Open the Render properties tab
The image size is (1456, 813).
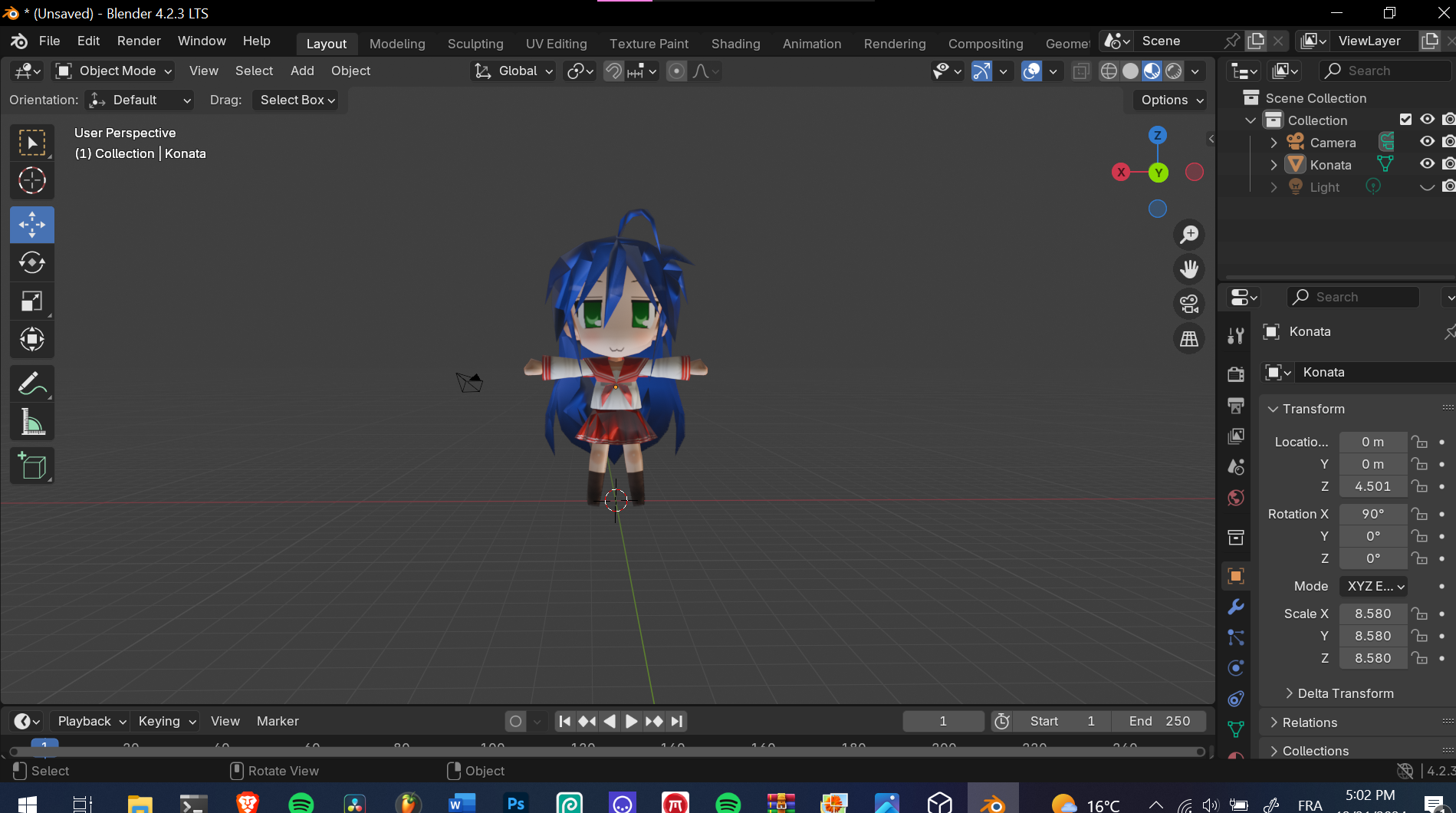1236,374
